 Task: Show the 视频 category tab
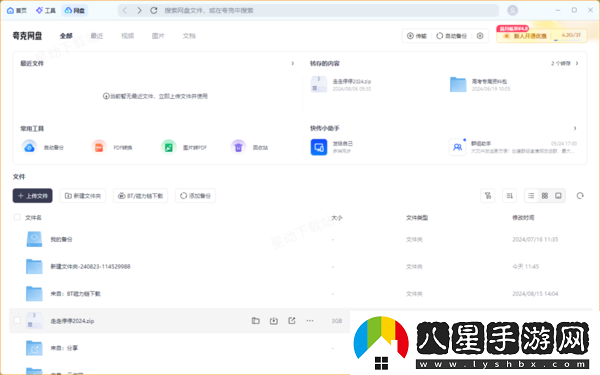(x=127, y=36)
